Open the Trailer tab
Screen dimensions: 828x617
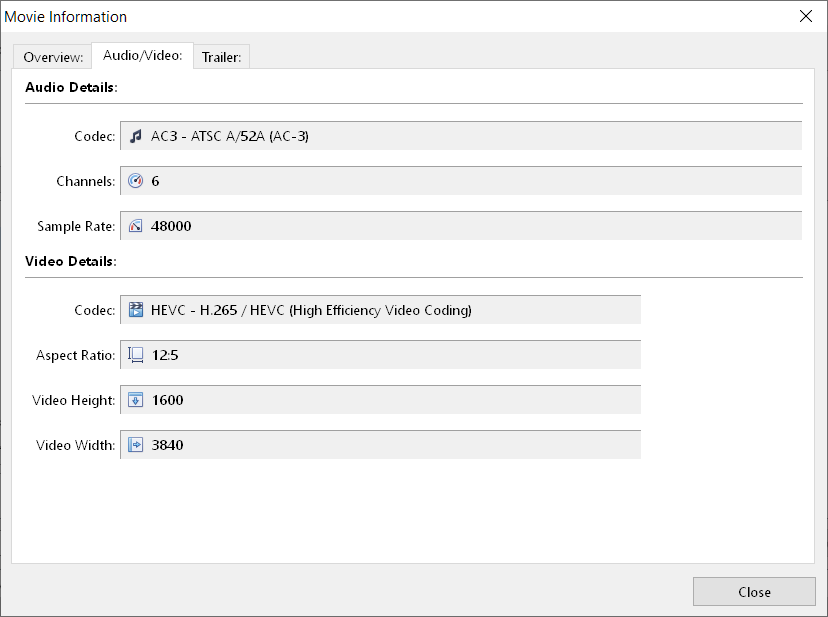221,57
